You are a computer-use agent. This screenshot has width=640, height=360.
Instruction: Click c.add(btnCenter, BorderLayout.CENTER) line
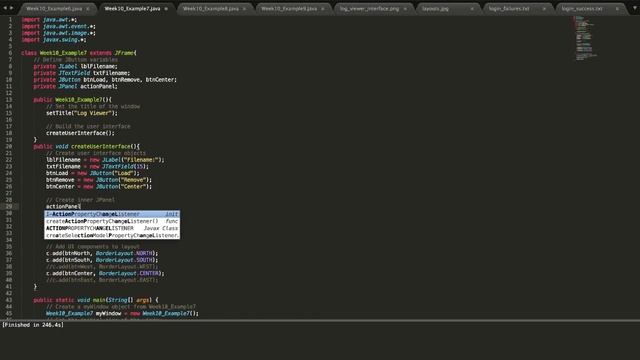click(105, 273)
